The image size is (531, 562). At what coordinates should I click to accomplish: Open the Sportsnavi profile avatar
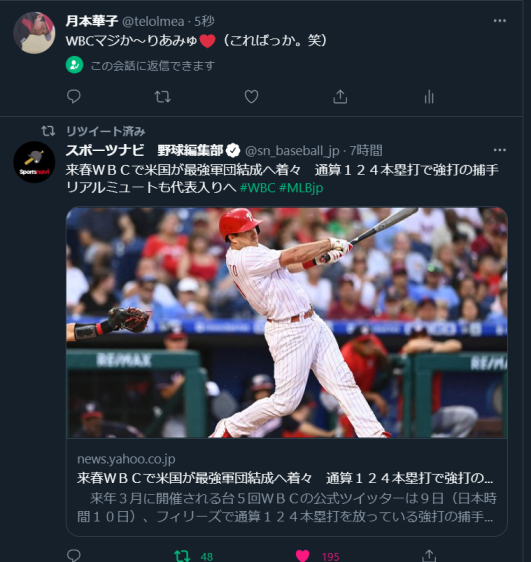(34, 162)
